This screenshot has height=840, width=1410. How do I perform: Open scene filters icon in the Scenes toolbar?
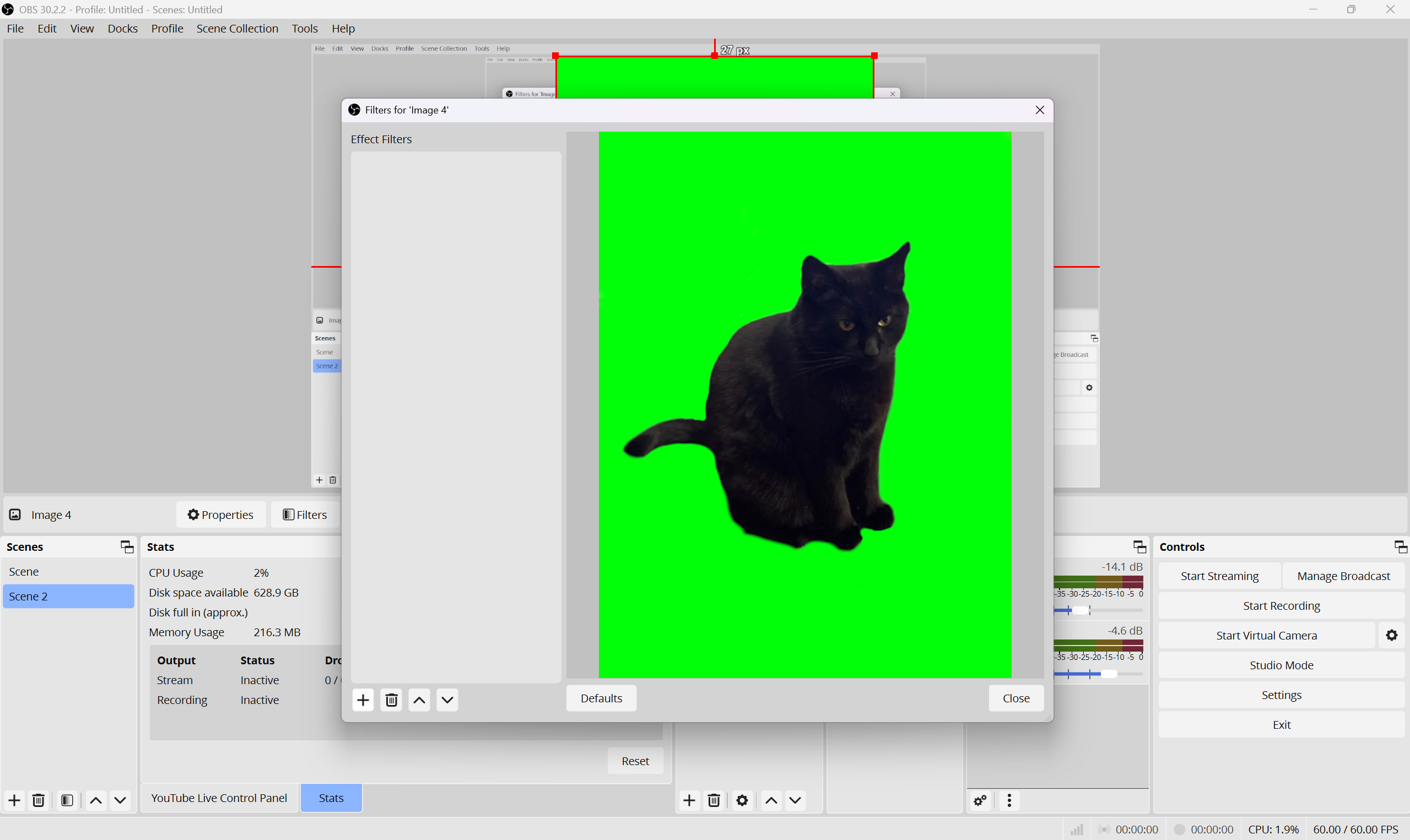click(67, 800)
